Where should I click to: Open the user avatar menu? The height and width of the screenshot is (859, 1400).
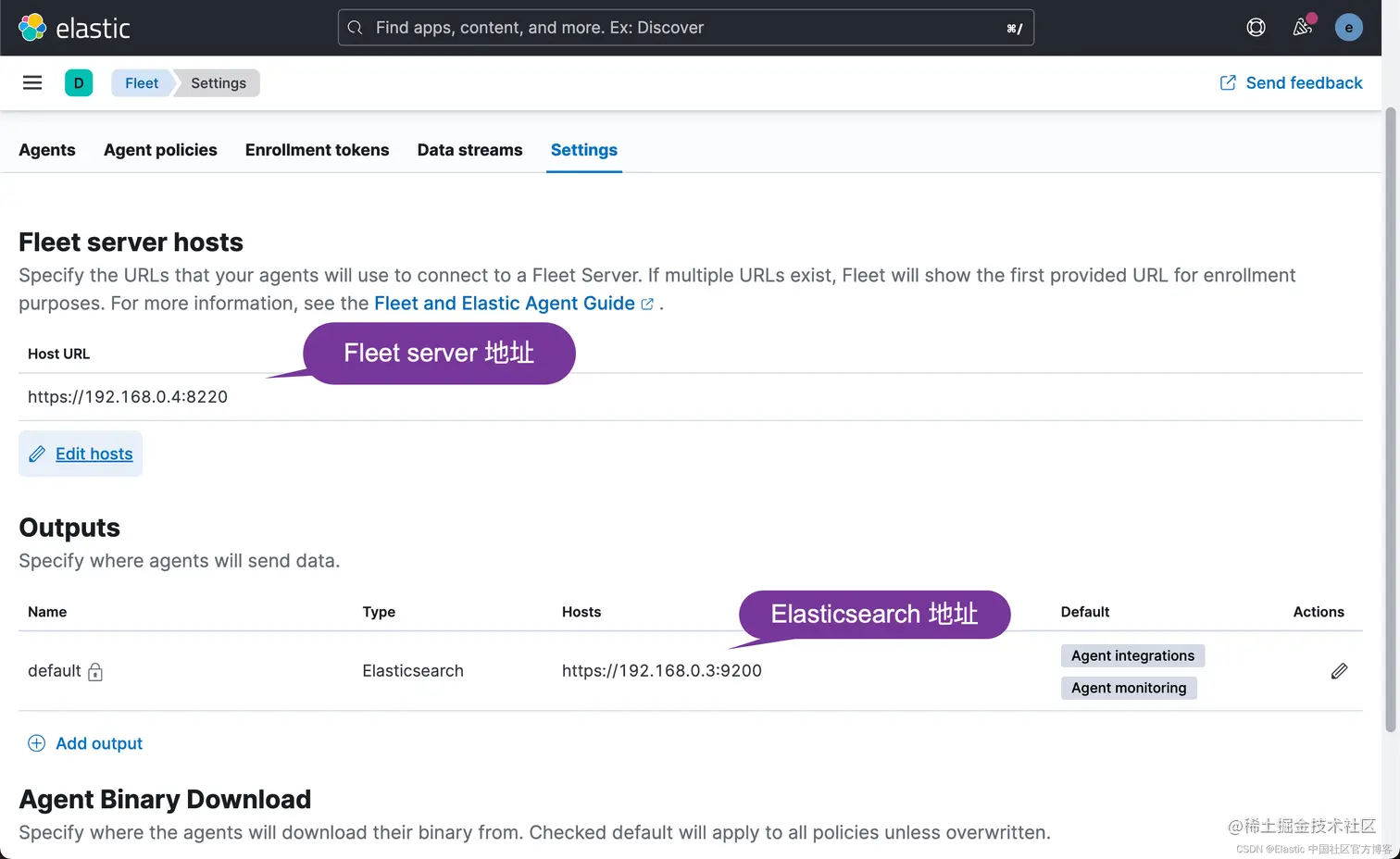click(1348, 28)
